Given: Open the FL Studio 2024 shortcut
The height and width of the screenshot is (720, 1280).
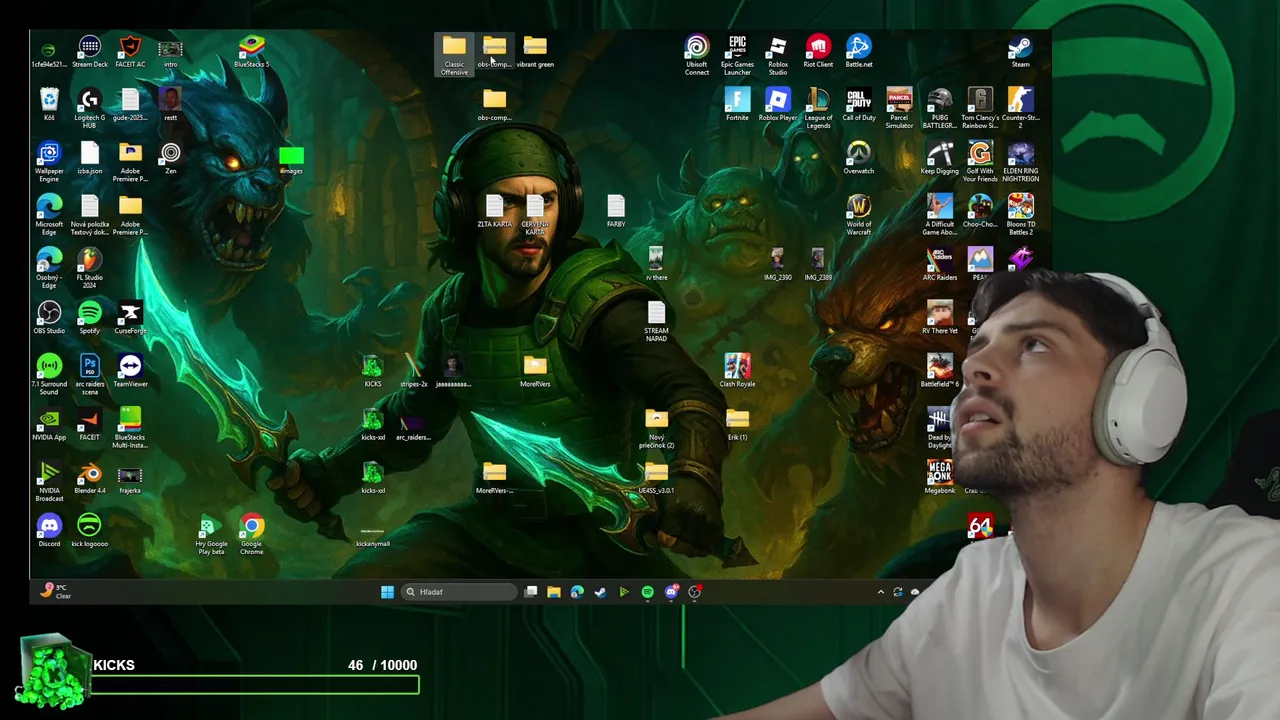Looking at the screenshot, I should [x=90, y=268].
